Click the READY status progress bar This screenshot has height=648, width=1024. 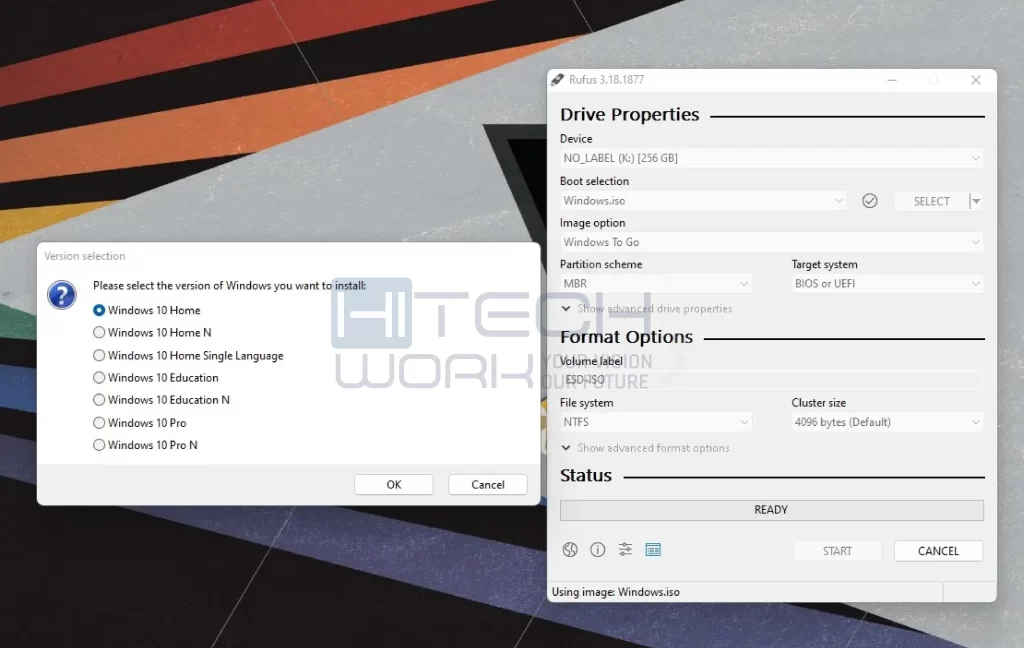(x=771, y=510)
